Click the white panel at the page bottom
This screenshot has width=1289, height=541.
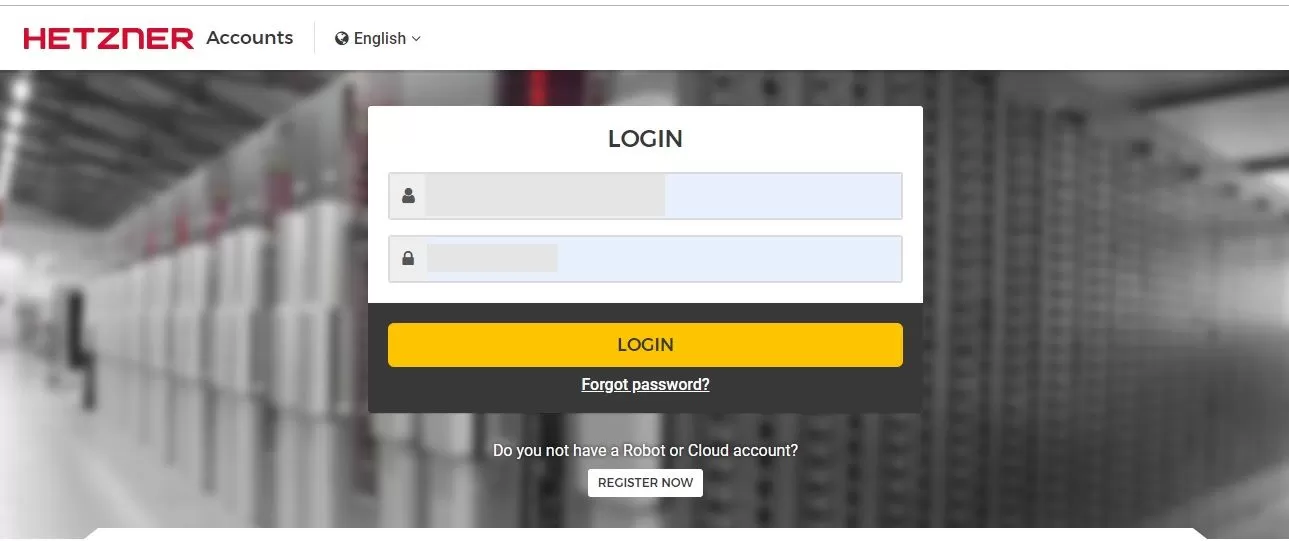tap(645, 534)
